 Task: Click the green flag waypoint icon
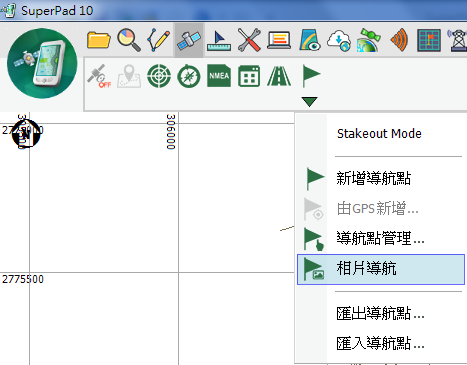tap(311, 76)
